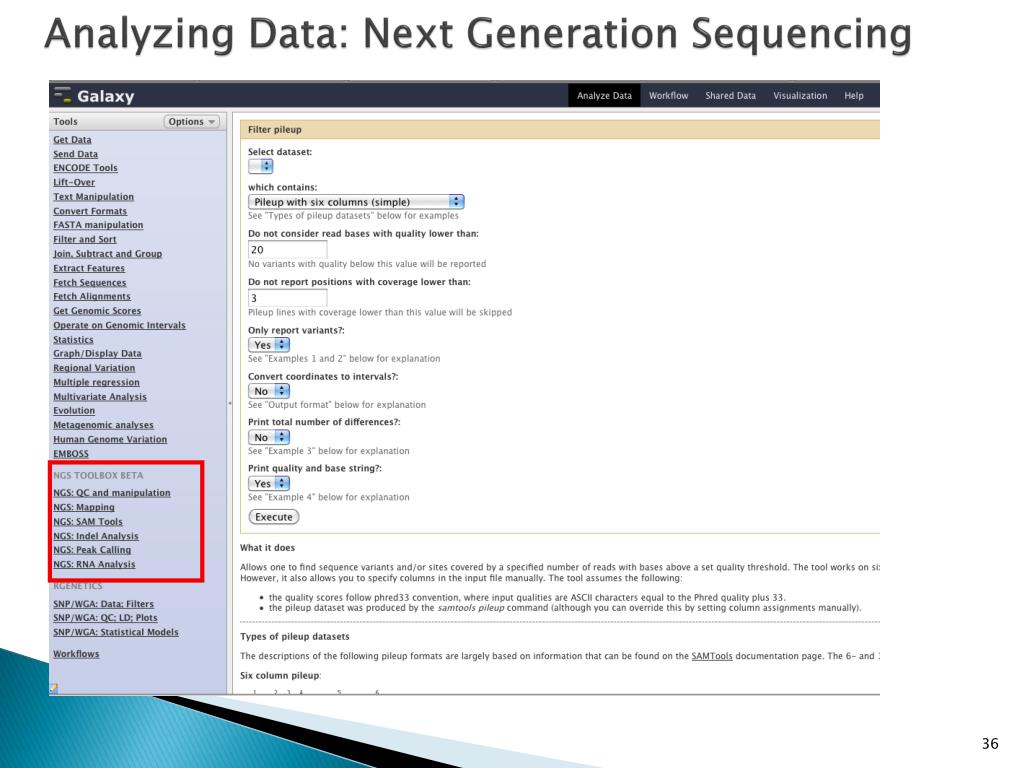Open SNP/WGA: Statistical Models

pos(116,632)
